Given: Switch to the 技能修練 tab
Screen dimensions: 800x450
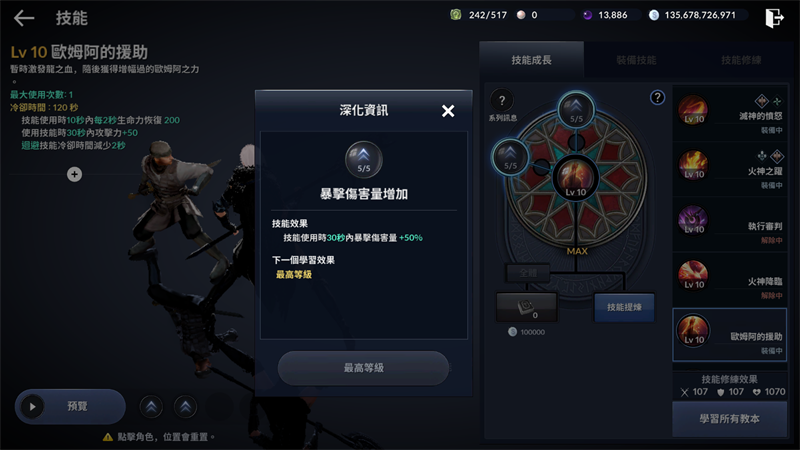Looking at the screenshot, I should [741, 60].
